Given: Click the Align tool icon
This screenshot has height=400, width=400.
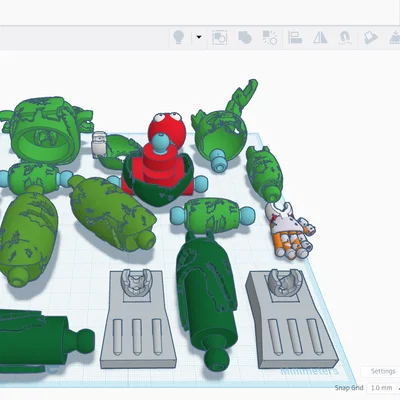Looking at the screenshot, I should [295, 37].
